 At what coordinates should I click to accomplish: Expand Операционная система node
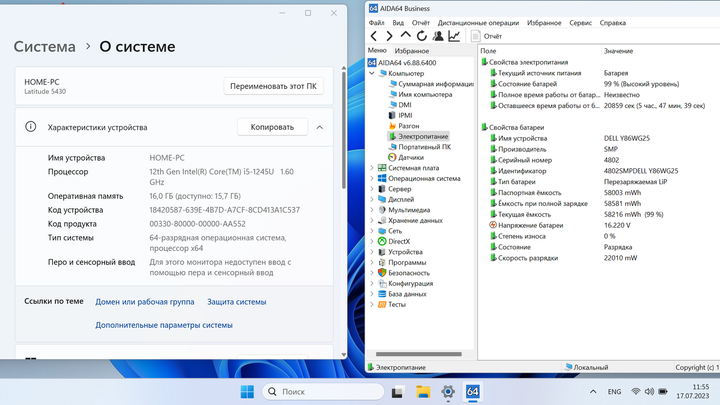372,179
